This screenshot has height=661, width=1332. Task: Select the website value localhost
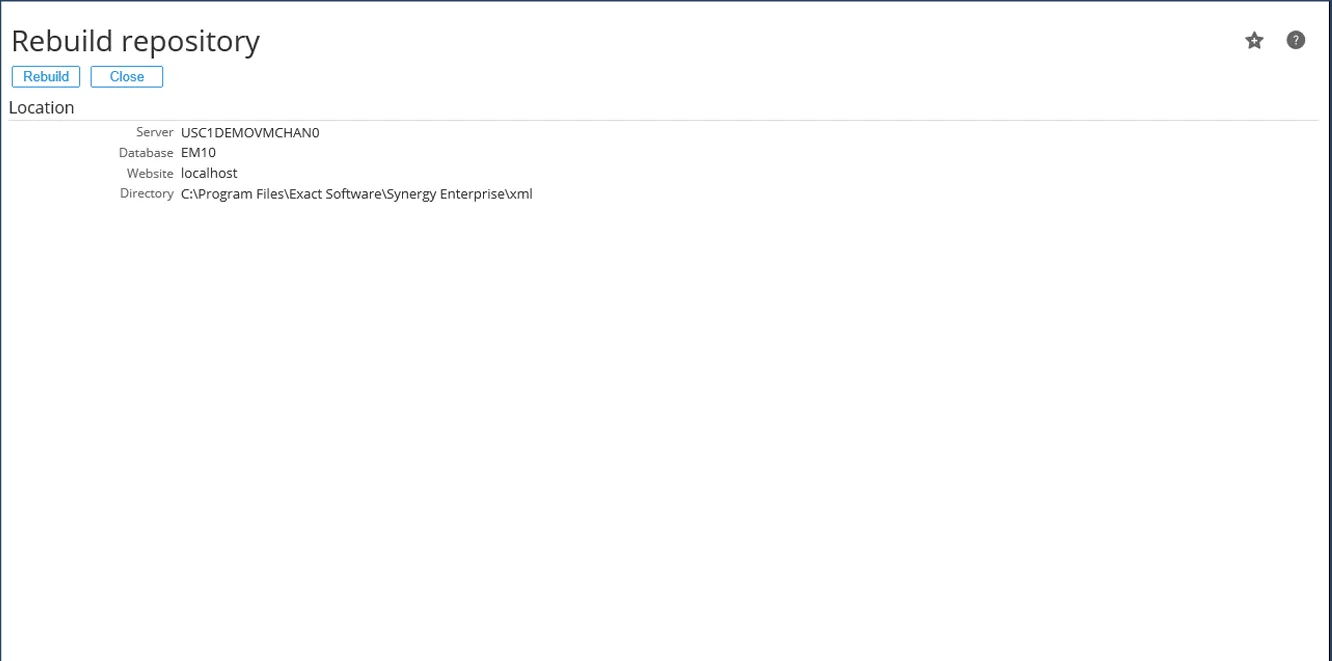tap(209, 174)
